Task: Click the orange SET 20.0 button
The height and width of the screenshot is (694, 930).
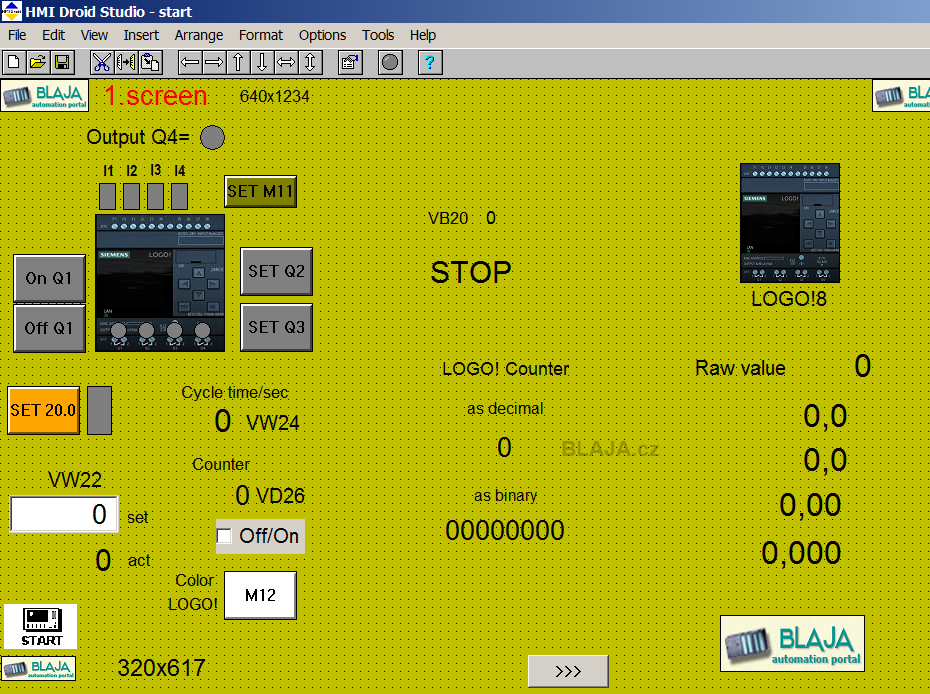Action: coord(44,410)
